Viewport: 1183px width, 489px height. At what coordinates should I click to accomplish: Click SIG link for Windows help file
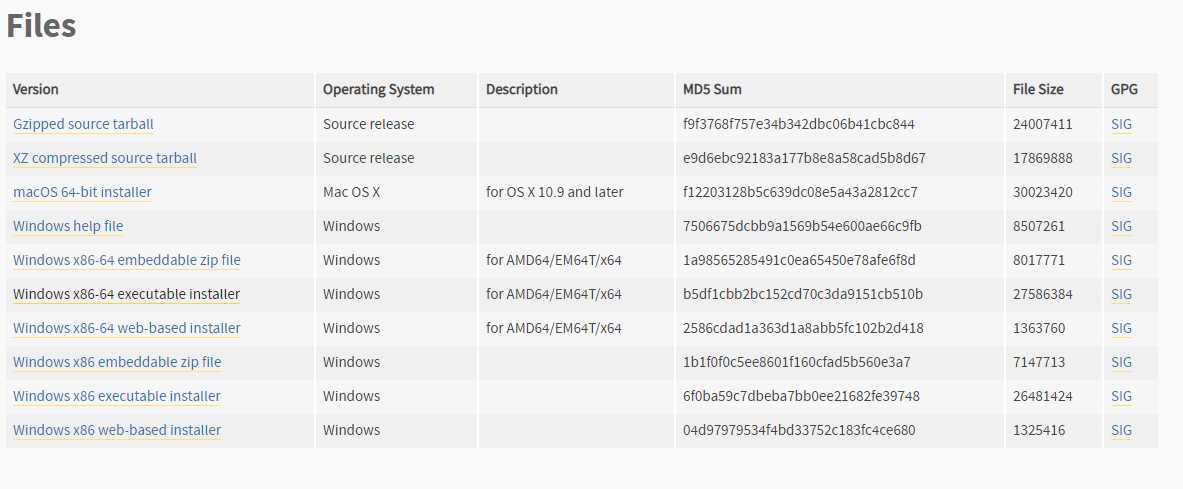tap(1121, 226)
